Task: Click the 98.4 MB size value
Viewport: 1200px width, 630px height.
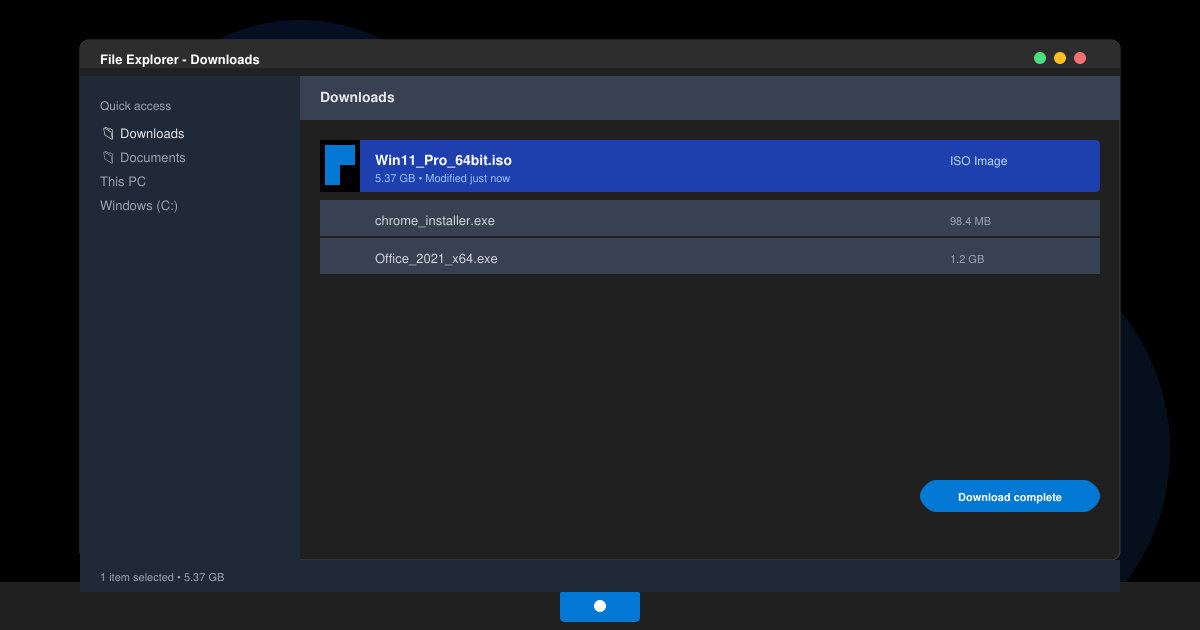Action: [x=970, y=221]
